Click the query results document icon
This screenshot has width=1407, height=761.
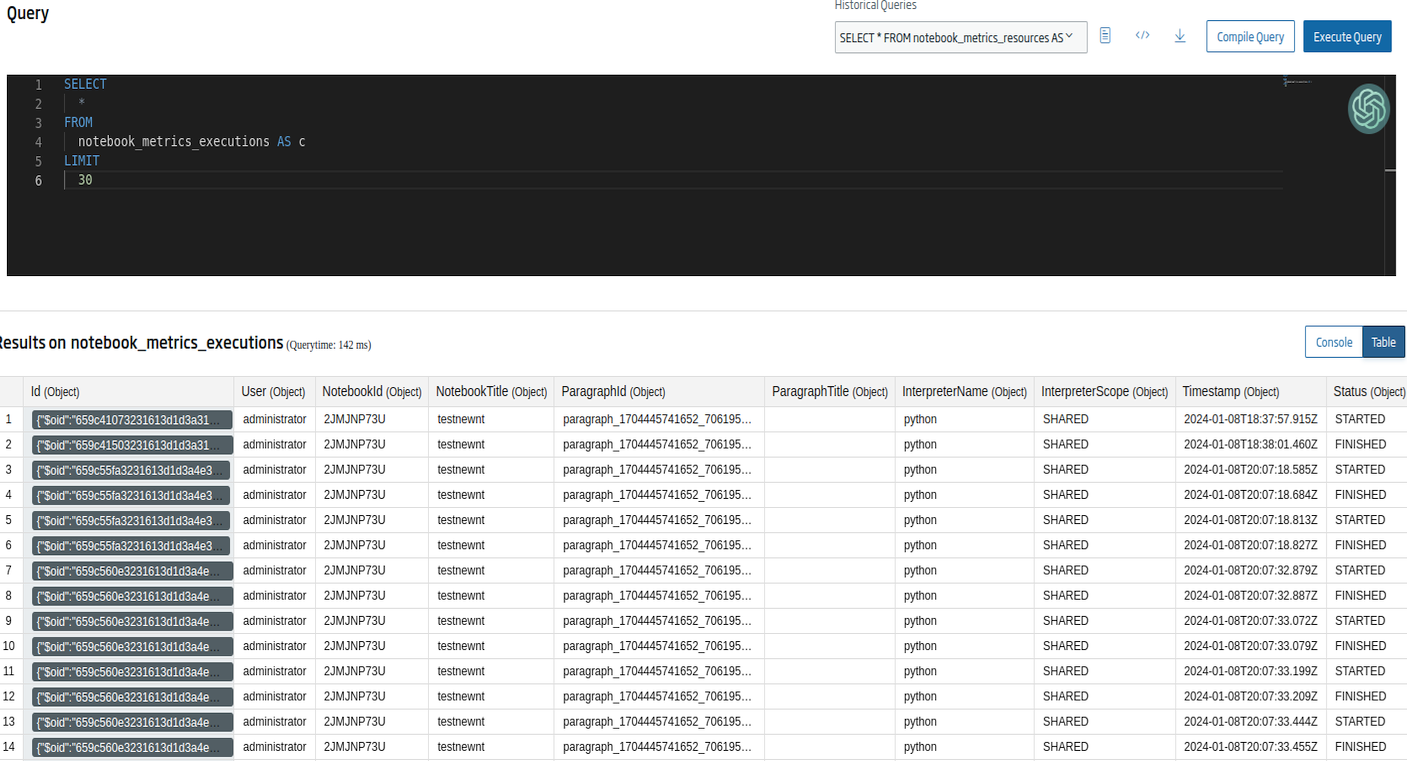pos(1104,35)
